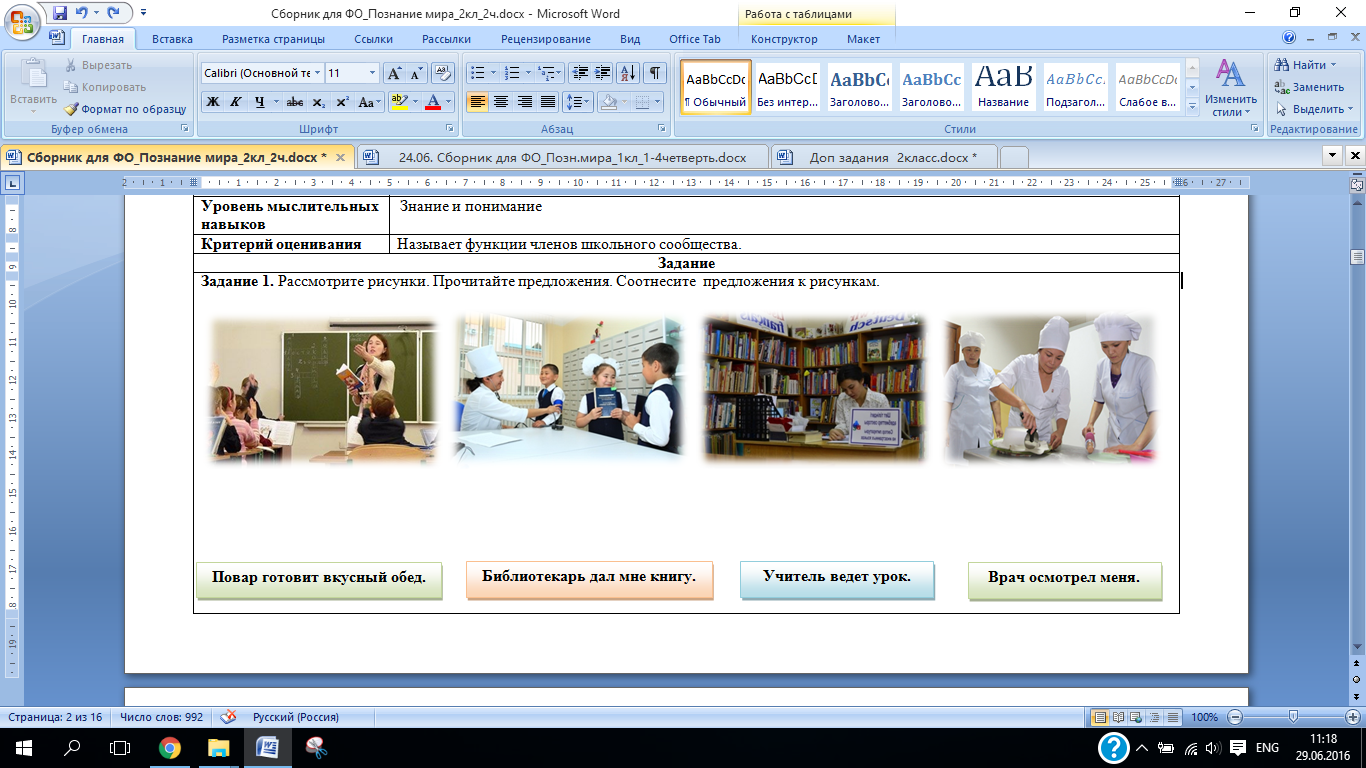
Task: Undo the last action in quick access toolbar
Action: click(x=82, y=13)
